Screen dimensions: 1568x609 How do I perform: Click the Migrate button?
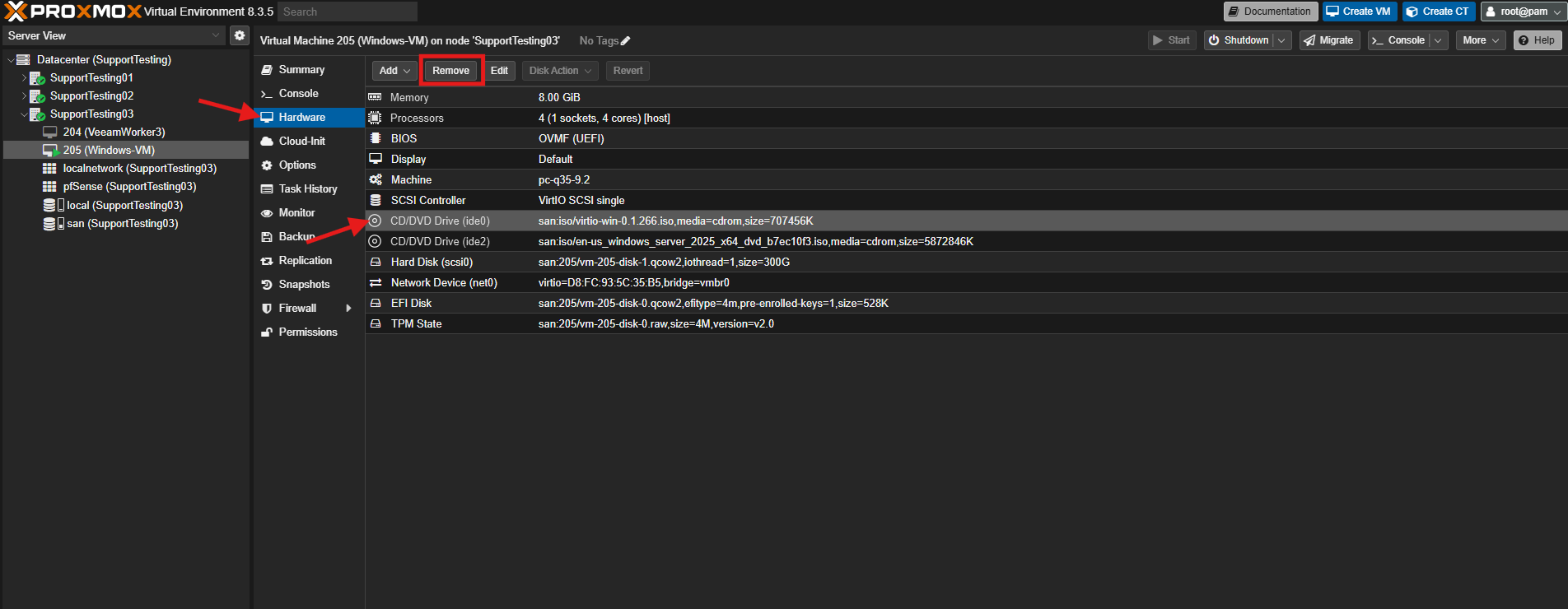1329,40
